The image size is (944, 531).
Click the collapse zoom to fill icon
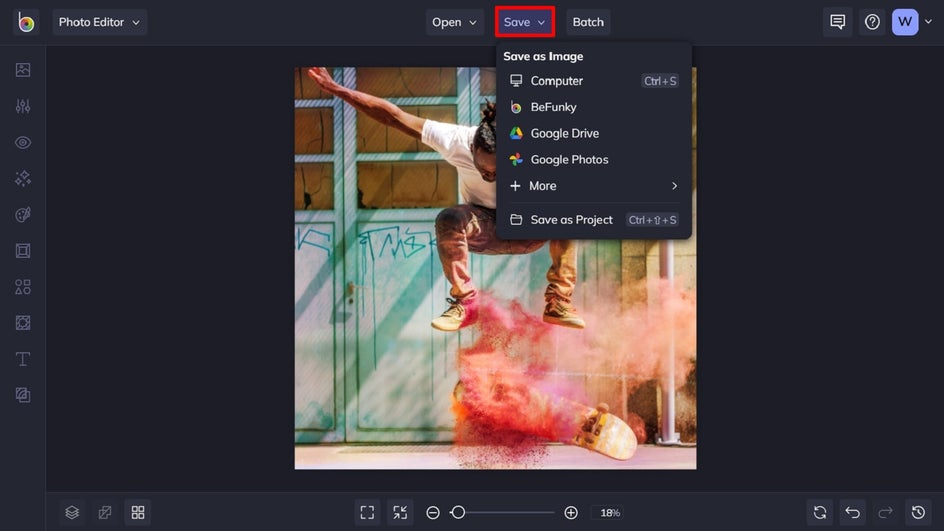400,512
